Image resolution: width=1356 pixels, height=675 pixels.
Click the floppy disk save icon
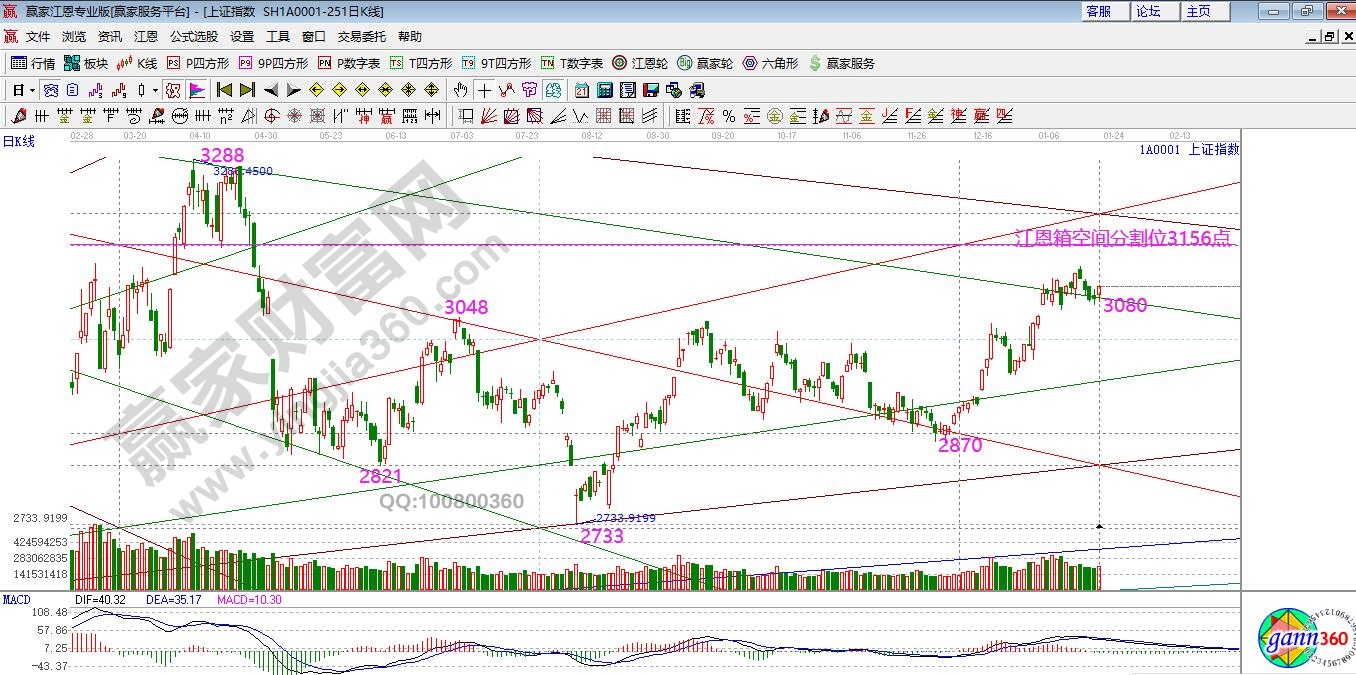pos(652,90)
